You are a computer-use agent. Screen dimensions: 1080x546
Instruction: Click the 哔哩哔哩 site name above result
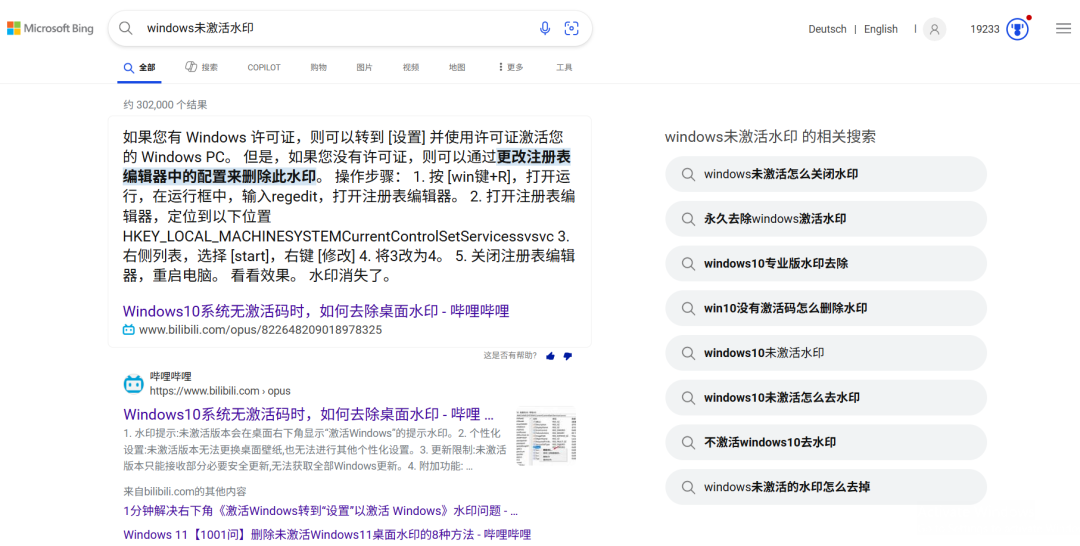click(171, 377)
